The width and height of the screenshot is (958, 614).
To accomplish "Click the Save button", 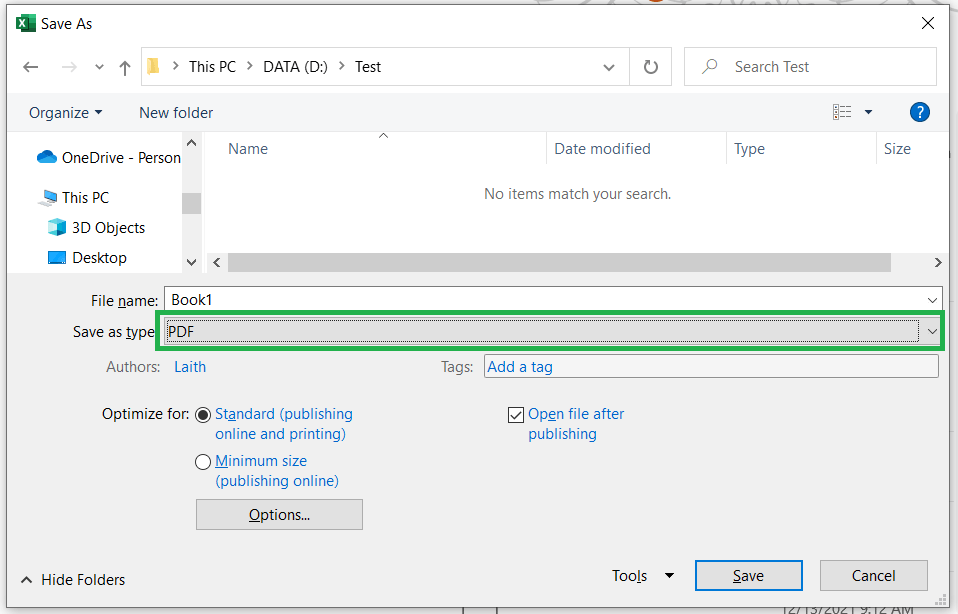I will click(748, 576).
